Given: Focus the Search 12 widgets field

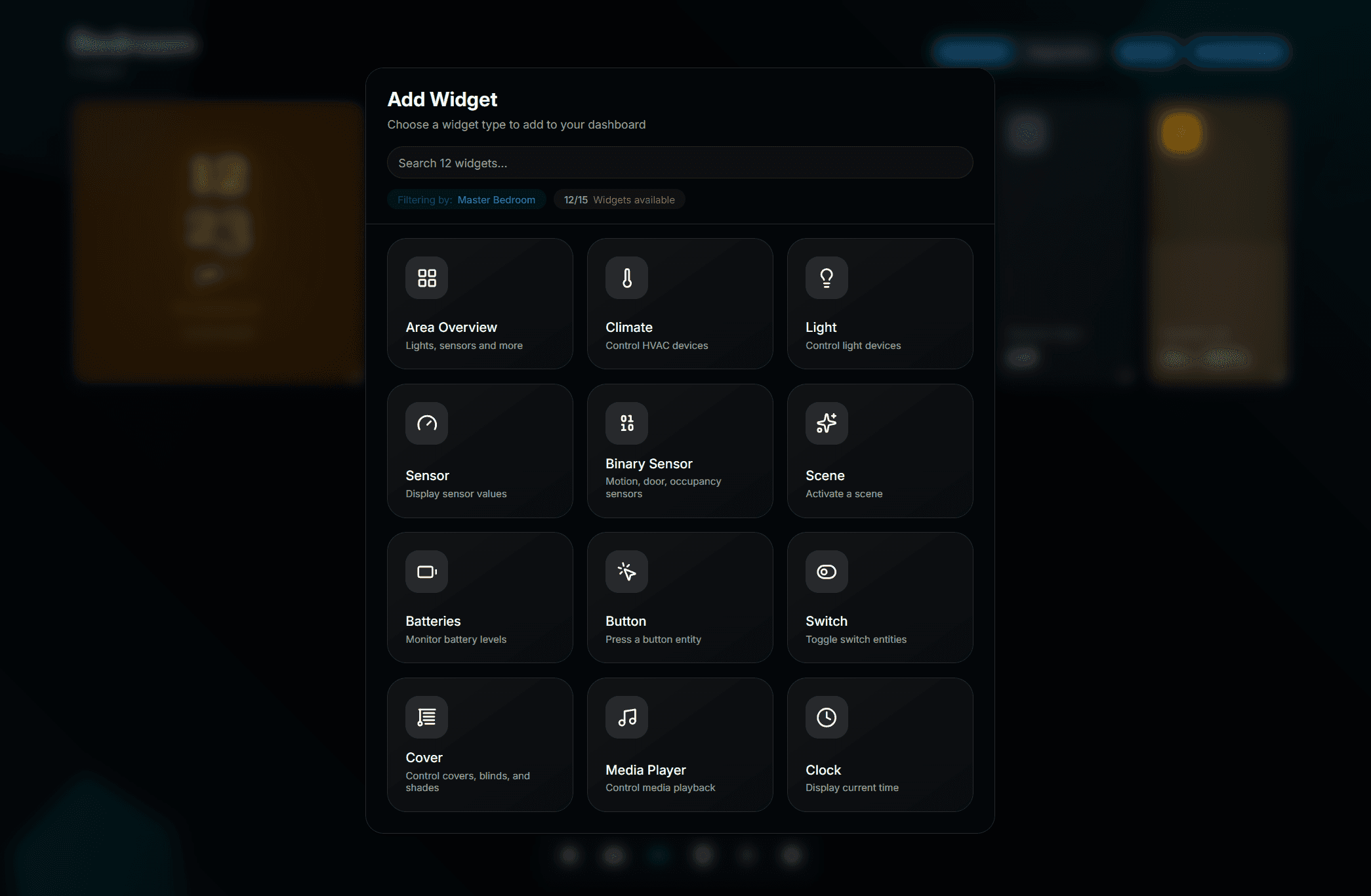Looking at the screenshot, I should (680, 163).
